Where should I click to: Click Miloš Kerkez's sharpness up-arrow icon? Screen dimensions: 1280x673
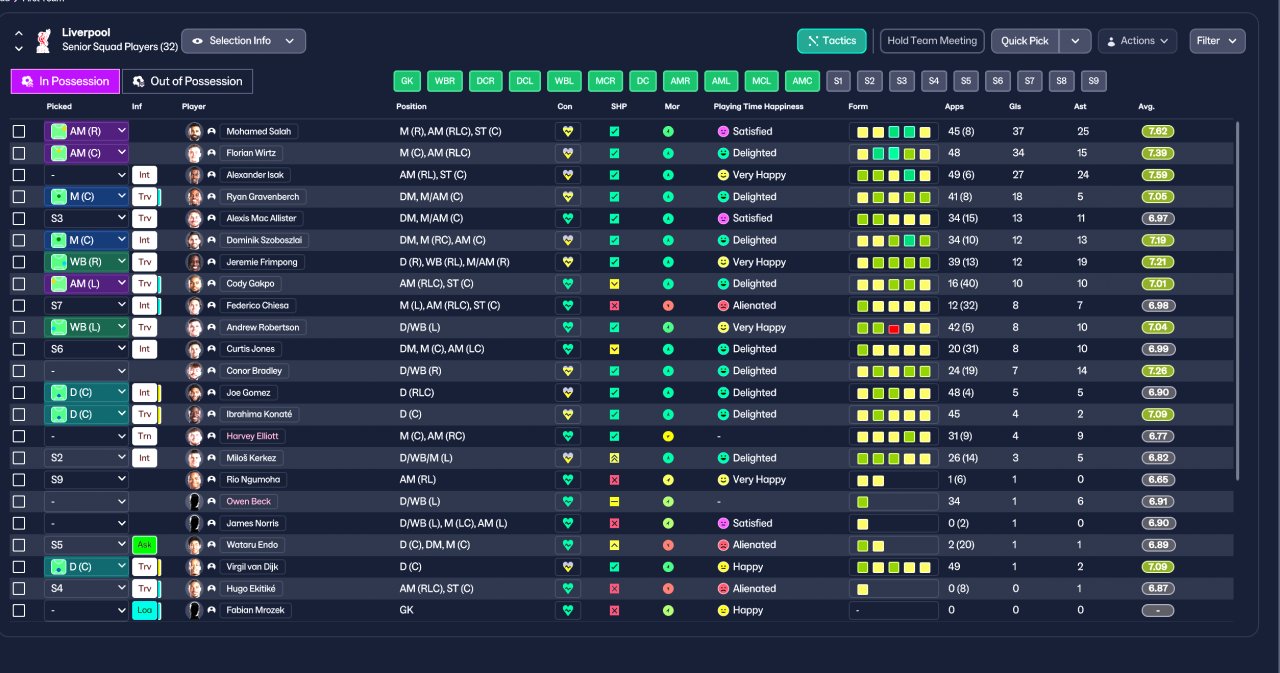(x=614, y=458)
